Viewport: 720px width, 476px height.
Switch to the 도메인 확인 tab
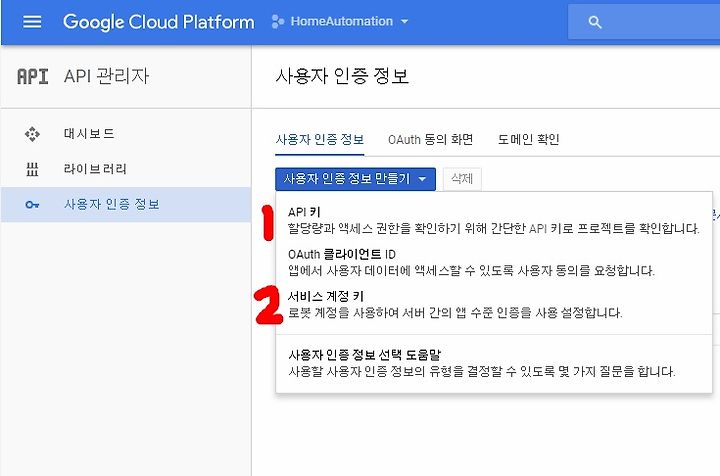coord(528,140)
